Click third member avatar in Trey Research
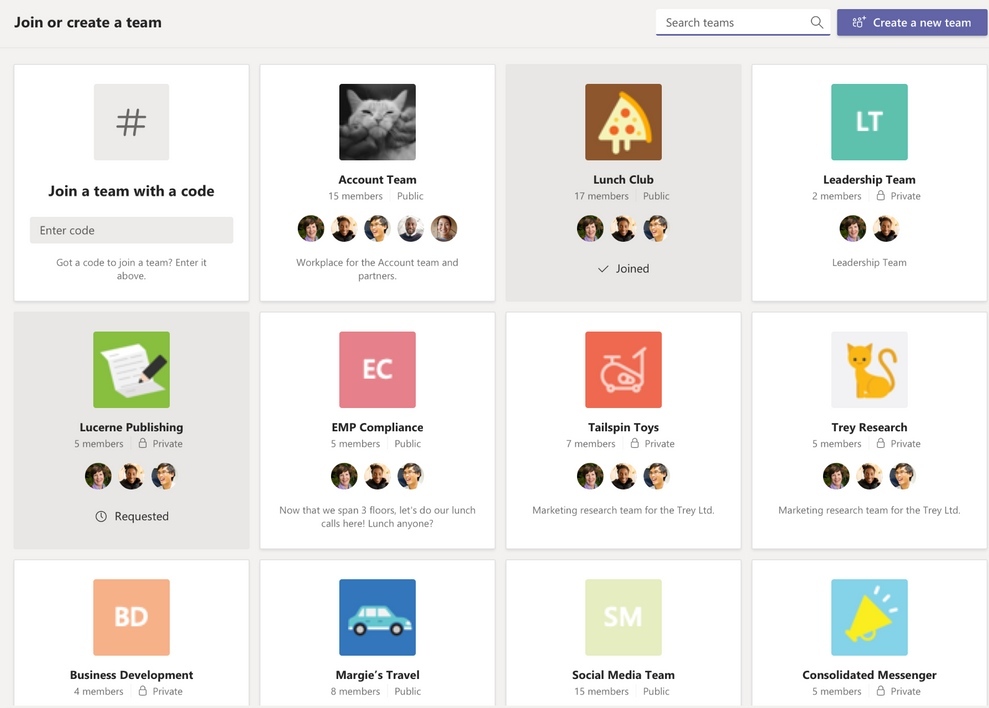The image size is (989, 708). click(x=902, y=476)
